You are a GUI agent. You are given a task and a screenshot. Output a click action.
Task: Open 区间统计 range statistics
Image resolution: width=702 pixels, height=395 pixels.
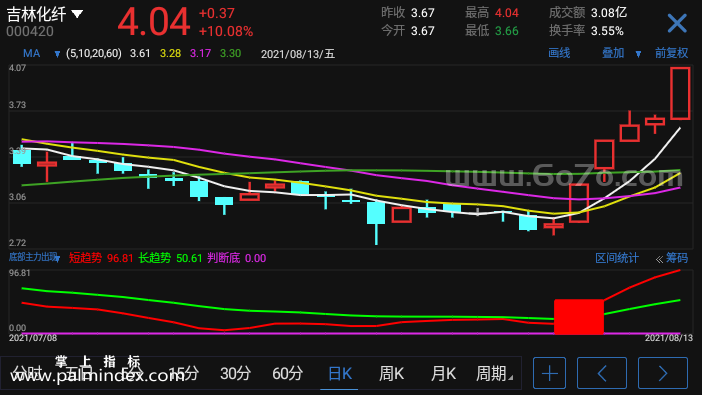[617, 258]
